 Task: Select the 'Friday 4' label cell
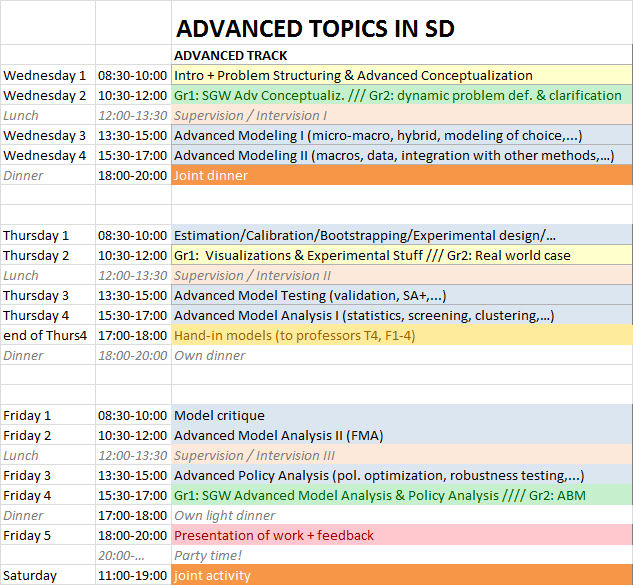tap(48, 495)
